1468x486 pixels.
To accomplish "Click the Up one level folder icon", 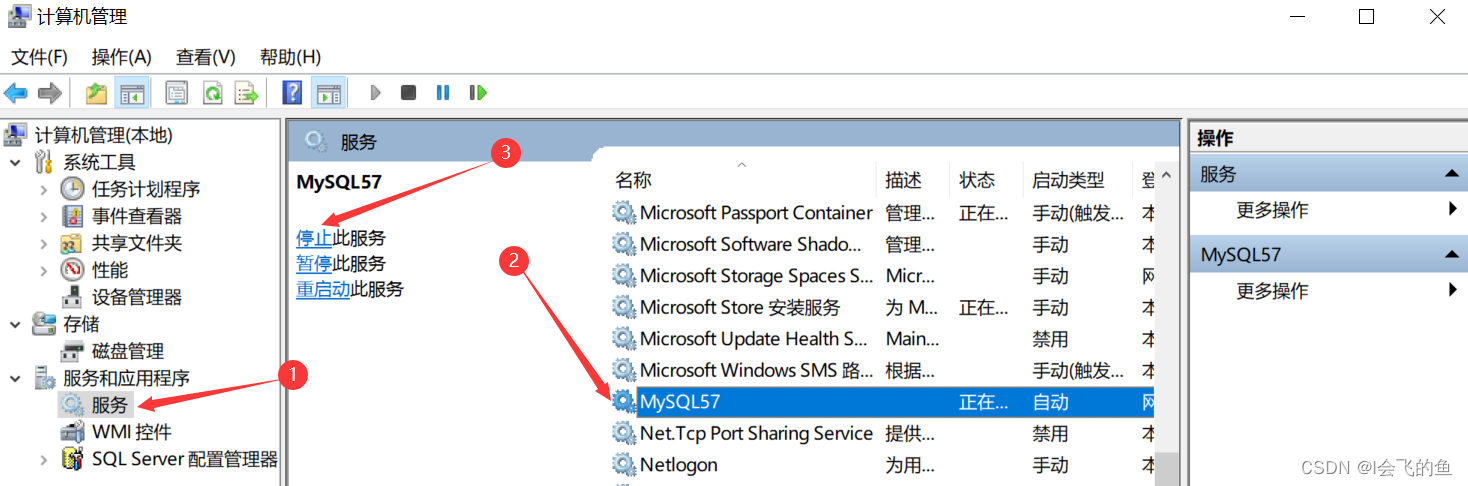I will click(96, 93).
